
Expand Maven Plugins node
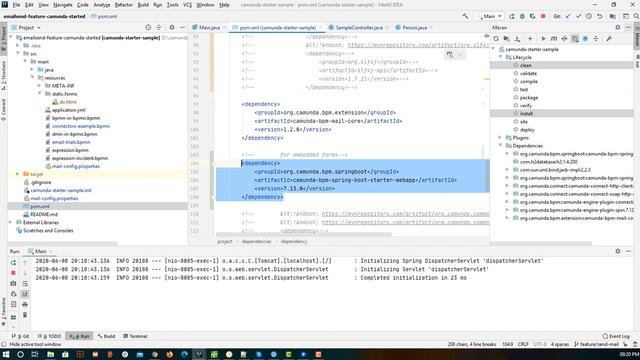pyautogui.click(x=500, y=138)
